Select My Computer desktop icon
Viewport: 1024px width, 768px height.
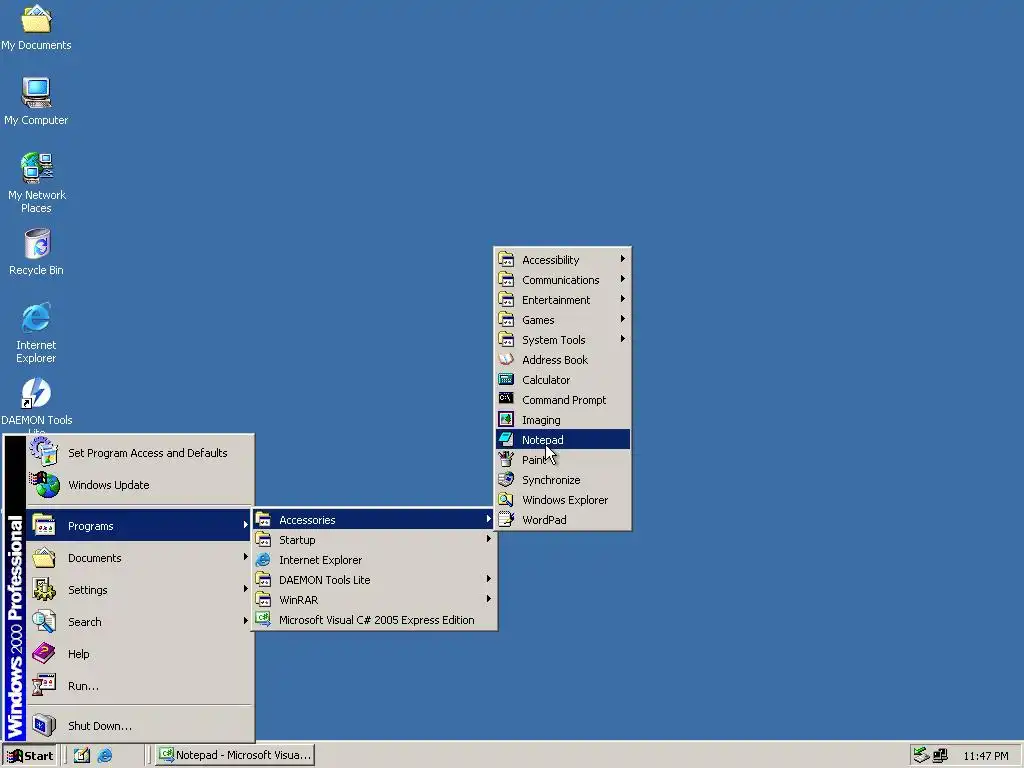point(36,93)
